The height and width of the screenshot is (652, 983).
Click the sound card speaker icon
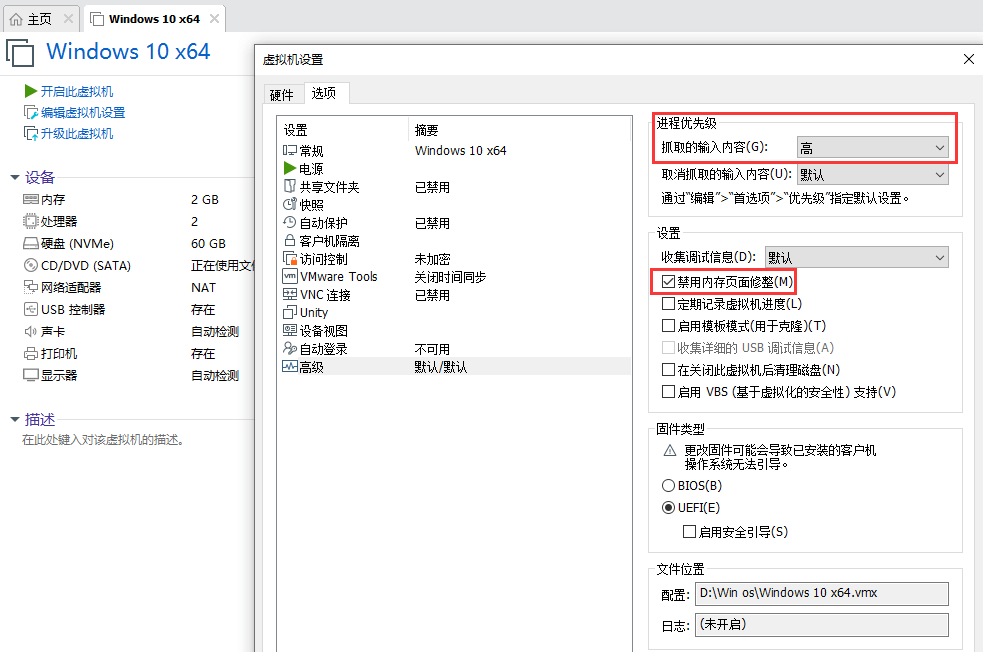[30, 332]
